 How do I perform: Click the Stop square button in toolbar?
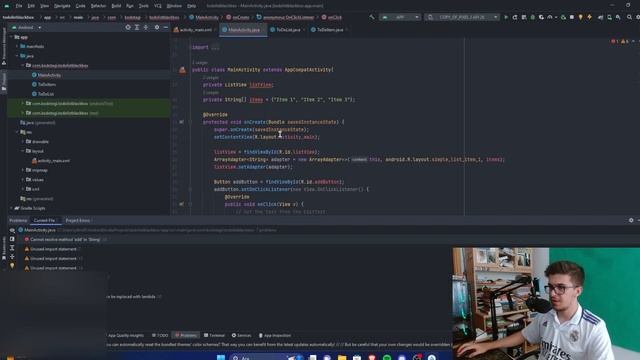(x=572, y=17)
